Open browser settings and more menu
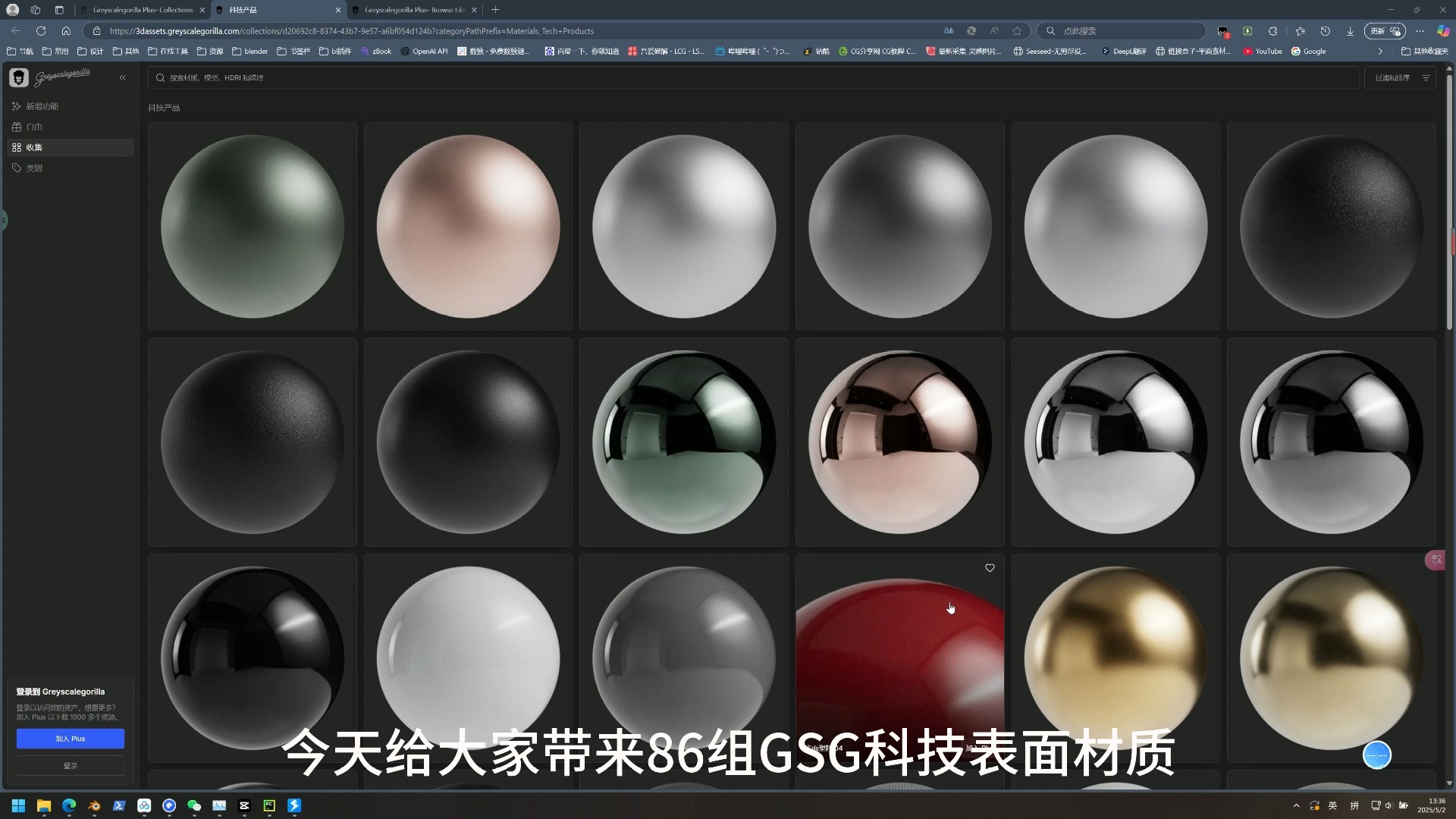The height and width of the screenshot is (819, 1456). (x=1420, y=31)
